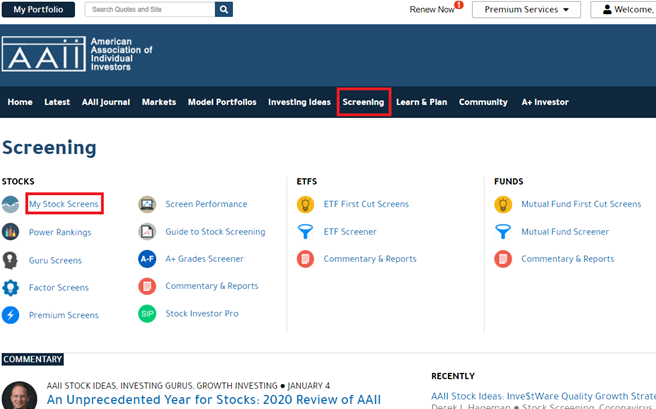Click the commentary author photo
Viewport: 656px width, 409px height.
tap(19, 396)
